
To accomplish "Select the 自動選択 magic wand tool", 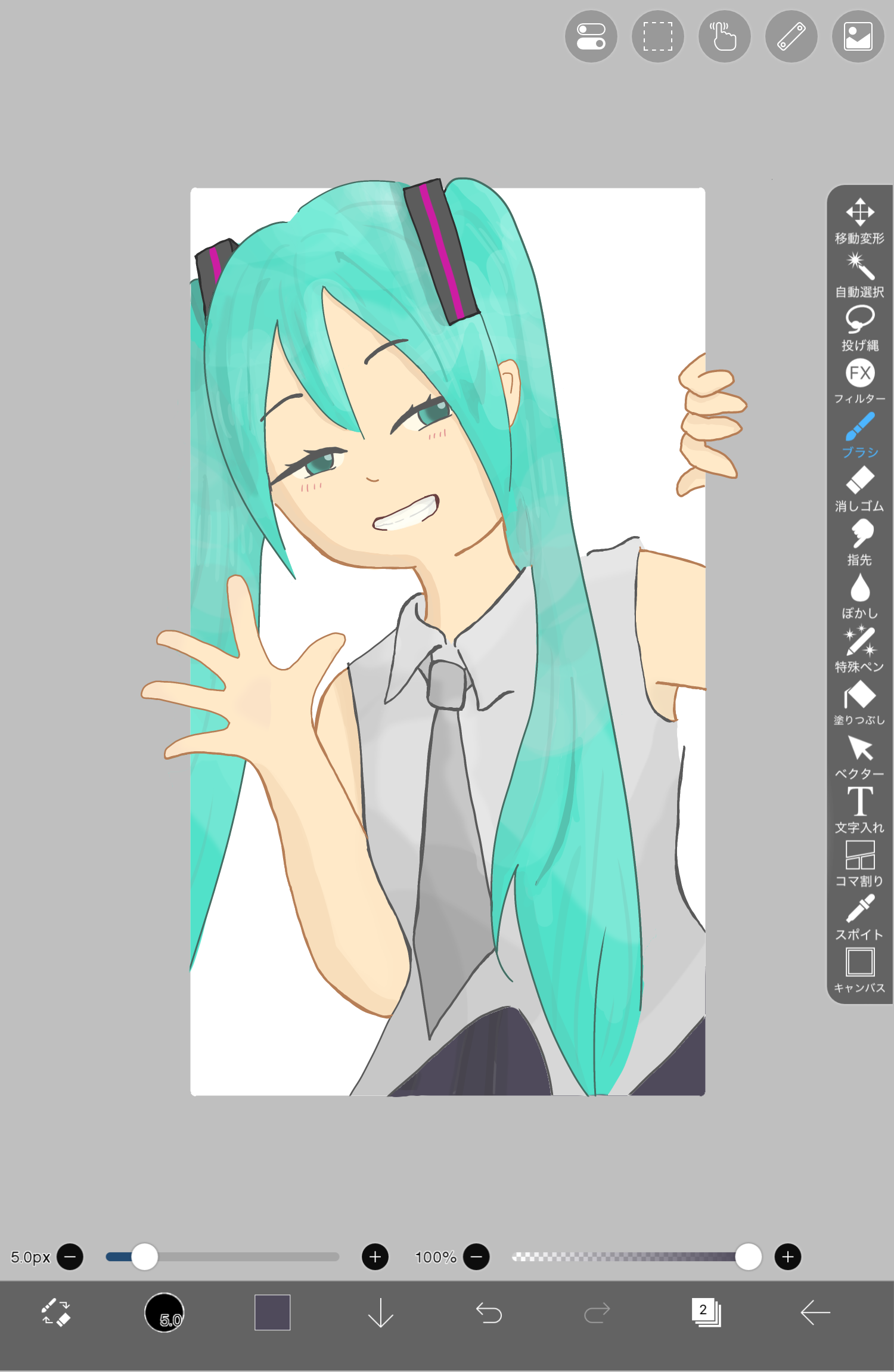I will 859,274.
